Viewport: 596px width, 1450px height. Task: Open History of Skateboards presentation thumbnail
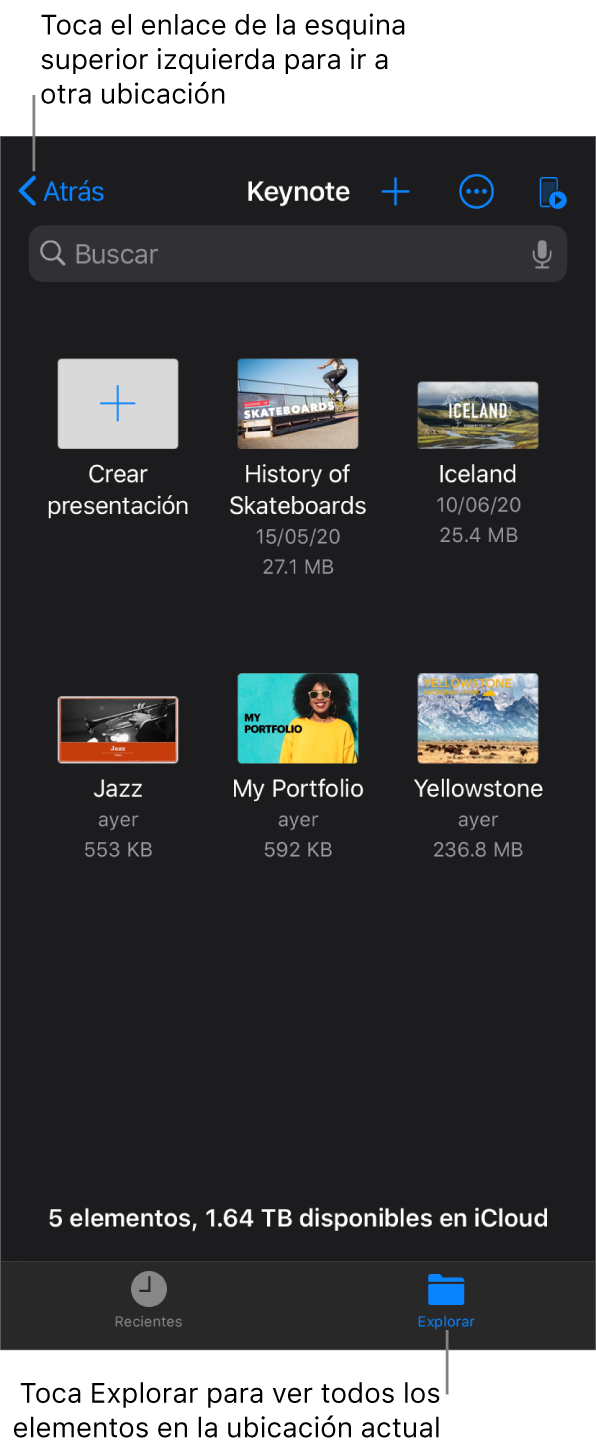click(298, 403)
